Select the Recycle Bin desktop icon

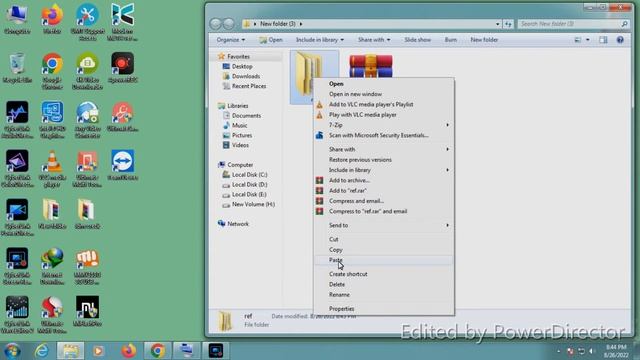[17, 68]
